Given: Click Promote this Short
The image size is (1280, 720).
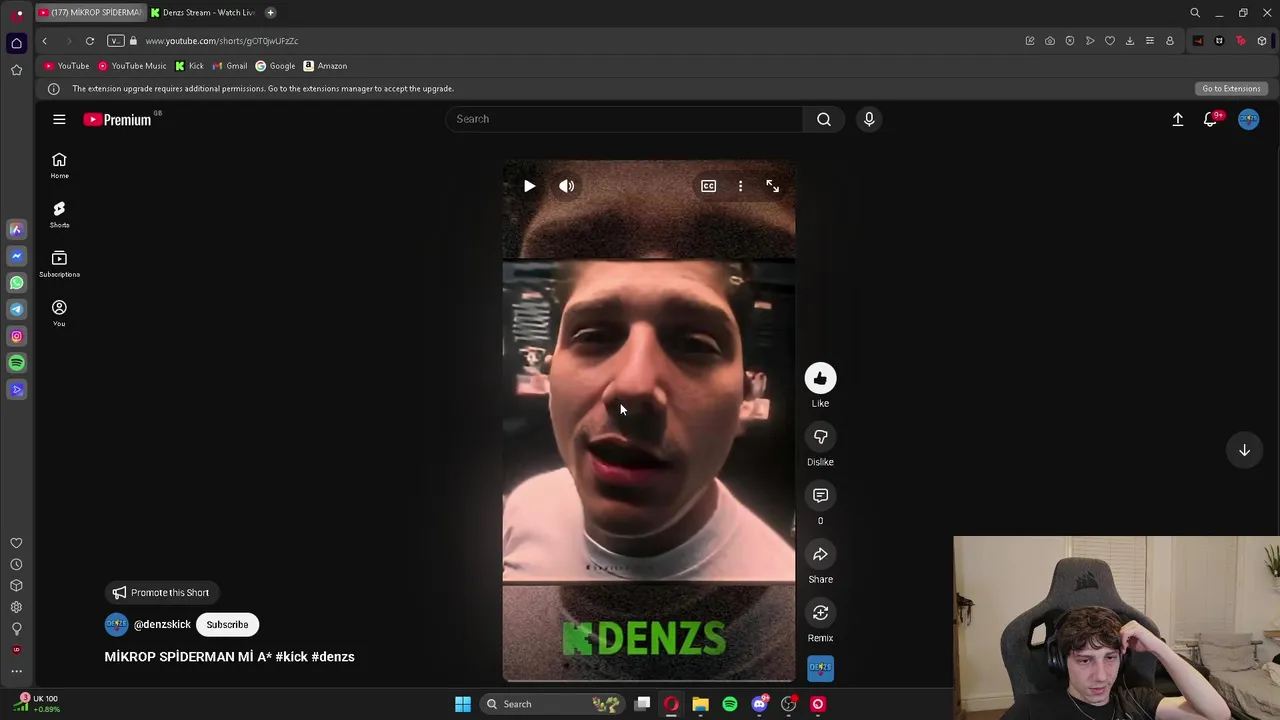Looking at the screenshot, I should [161, 593].
